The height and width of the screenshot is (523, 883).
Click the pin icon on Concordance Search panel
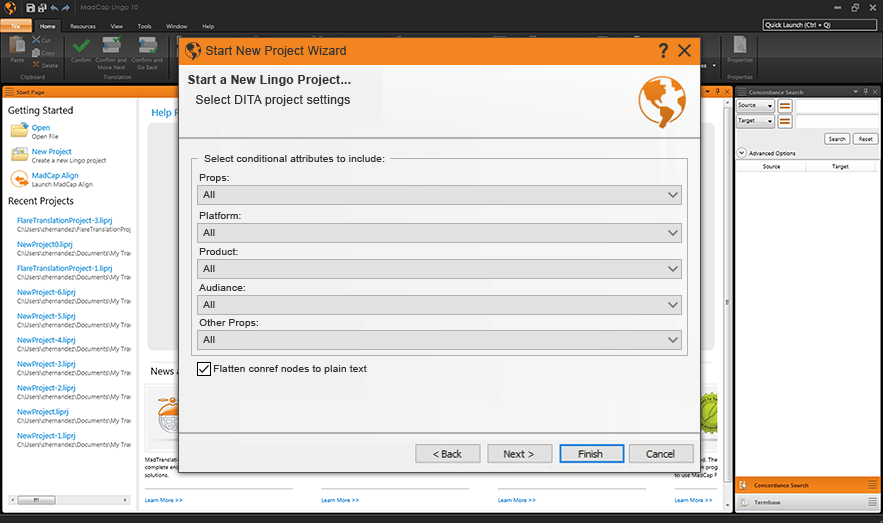866,92
